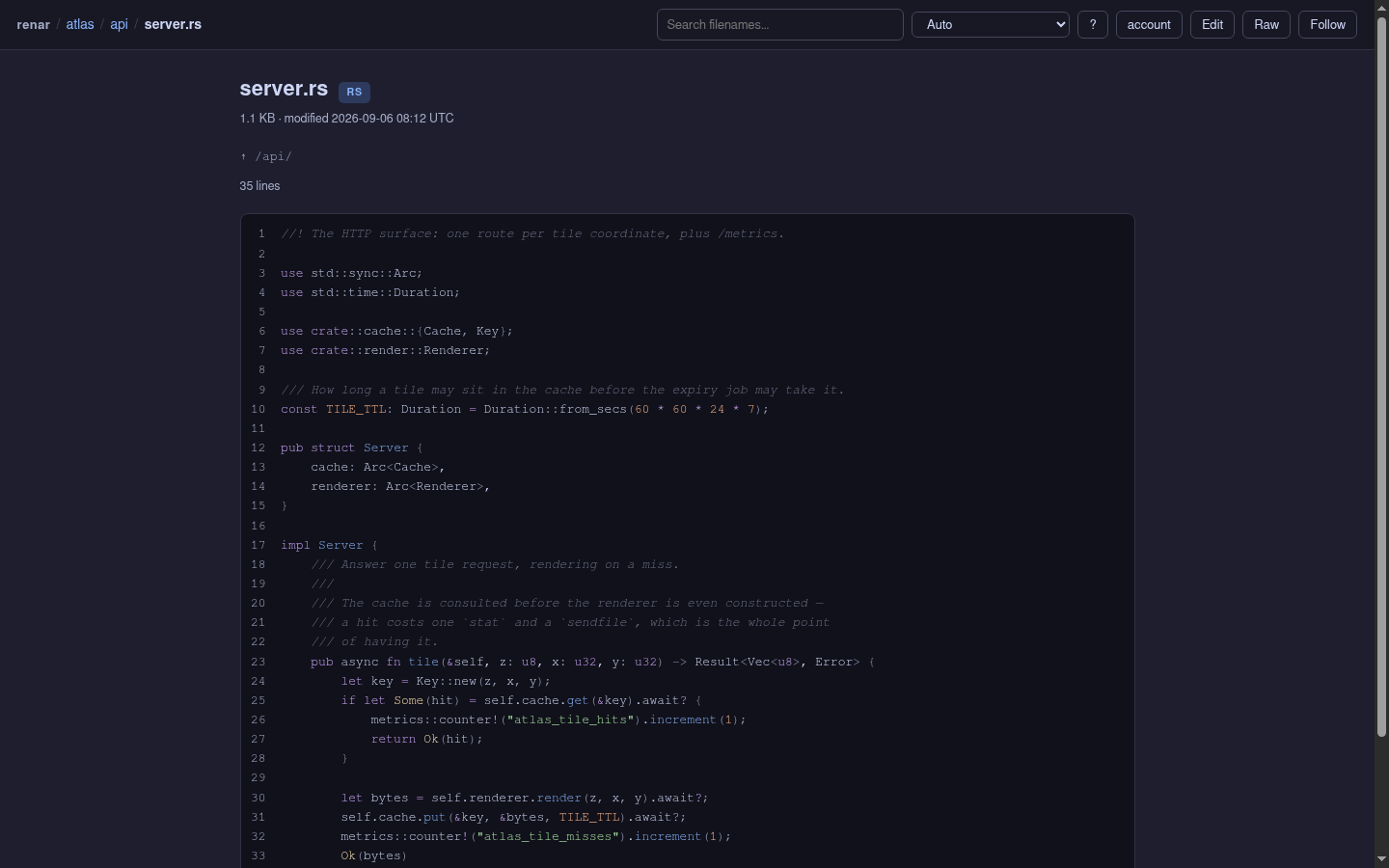Click the "atlas_tile_hits" string literal

(570, 719)
